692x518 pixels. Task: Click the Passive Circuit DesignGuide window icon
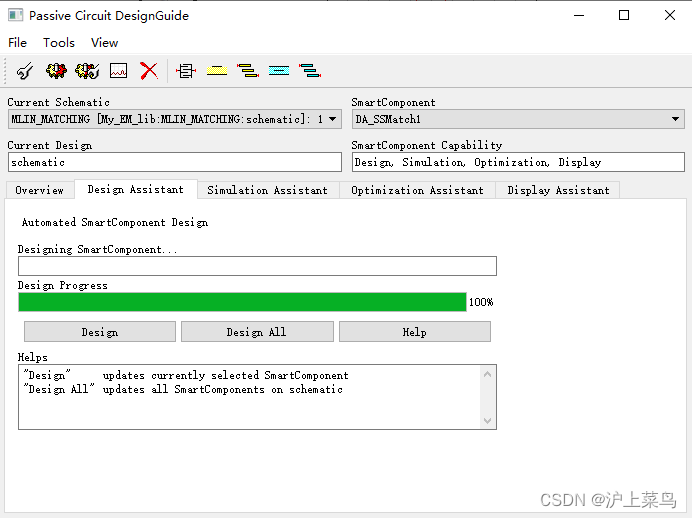pyautogui.click(x=15, y=15)
